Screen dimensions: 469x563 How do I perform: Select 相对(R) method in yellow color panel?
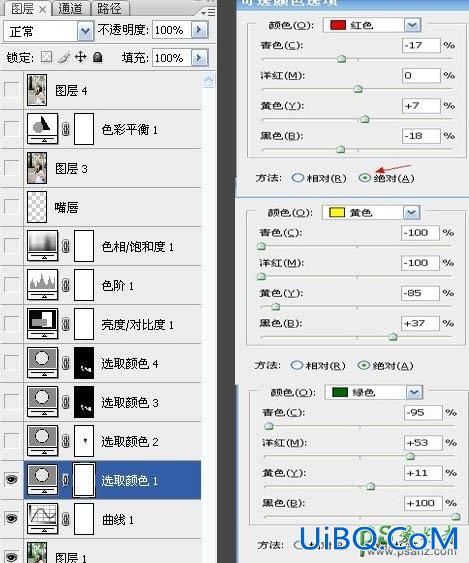[297, 365]
